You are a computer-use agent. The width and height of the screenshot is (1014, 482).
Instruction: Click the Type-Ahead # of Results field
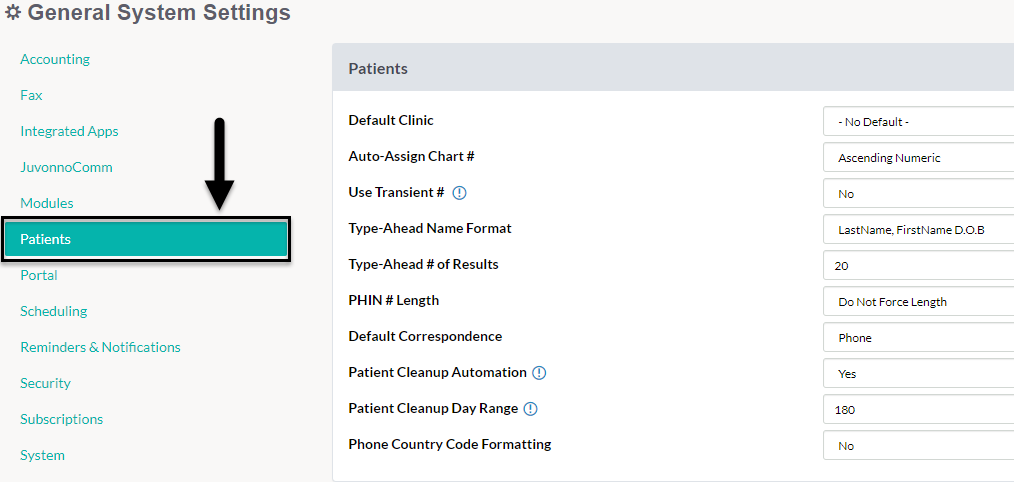[x=918, y=266]
